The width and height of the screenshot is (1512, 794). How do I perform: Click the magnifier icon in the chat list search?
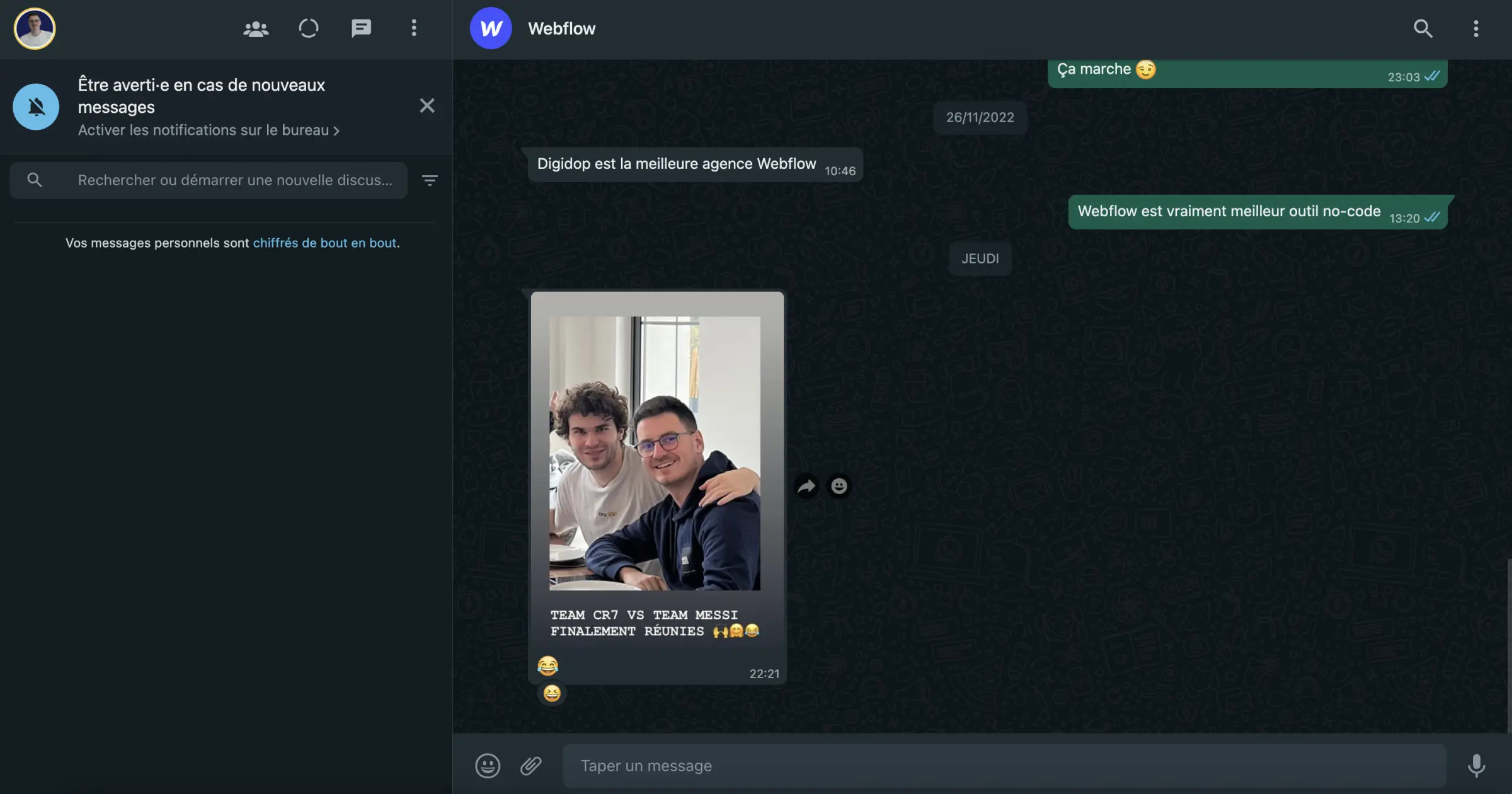pos(35,180)
